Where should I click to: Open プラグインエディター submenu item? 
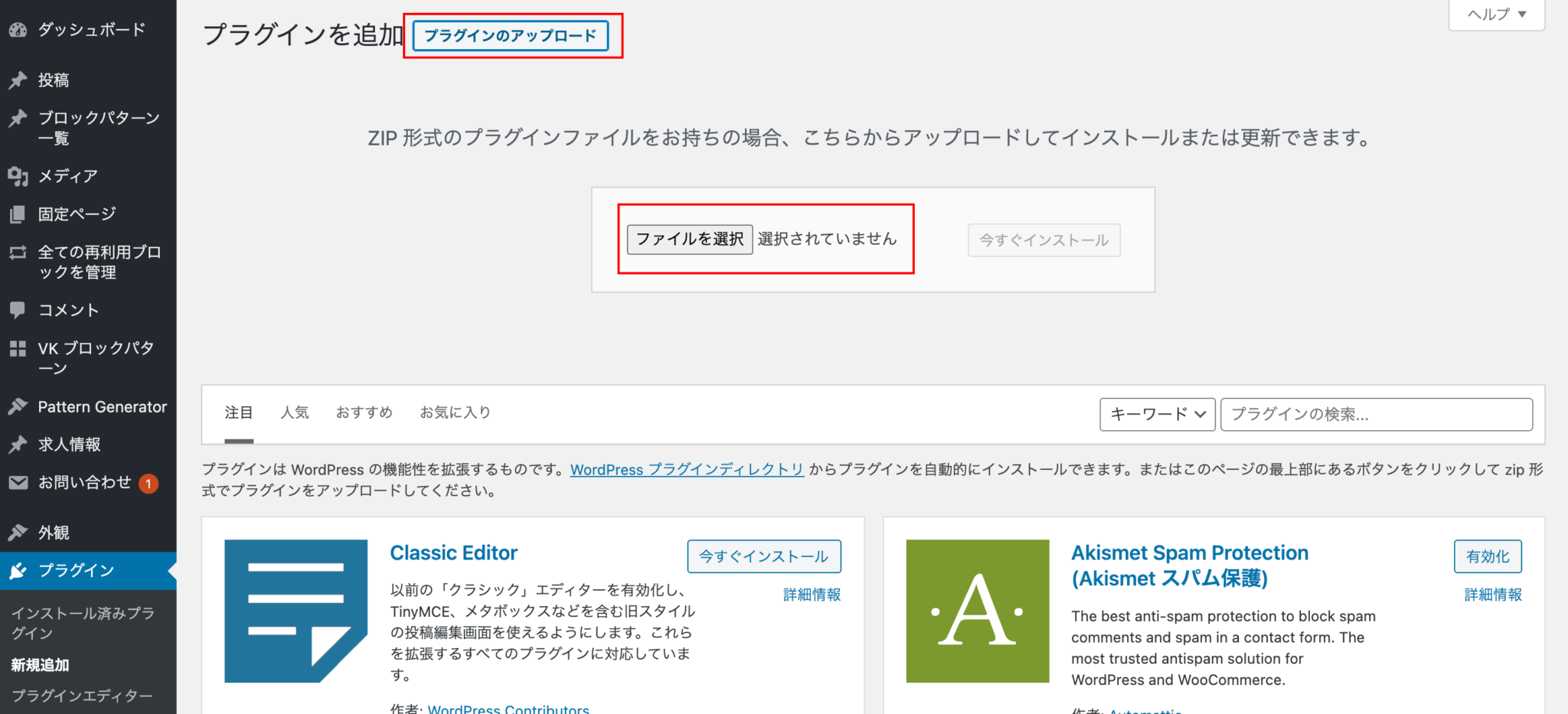tap(82, 696)
